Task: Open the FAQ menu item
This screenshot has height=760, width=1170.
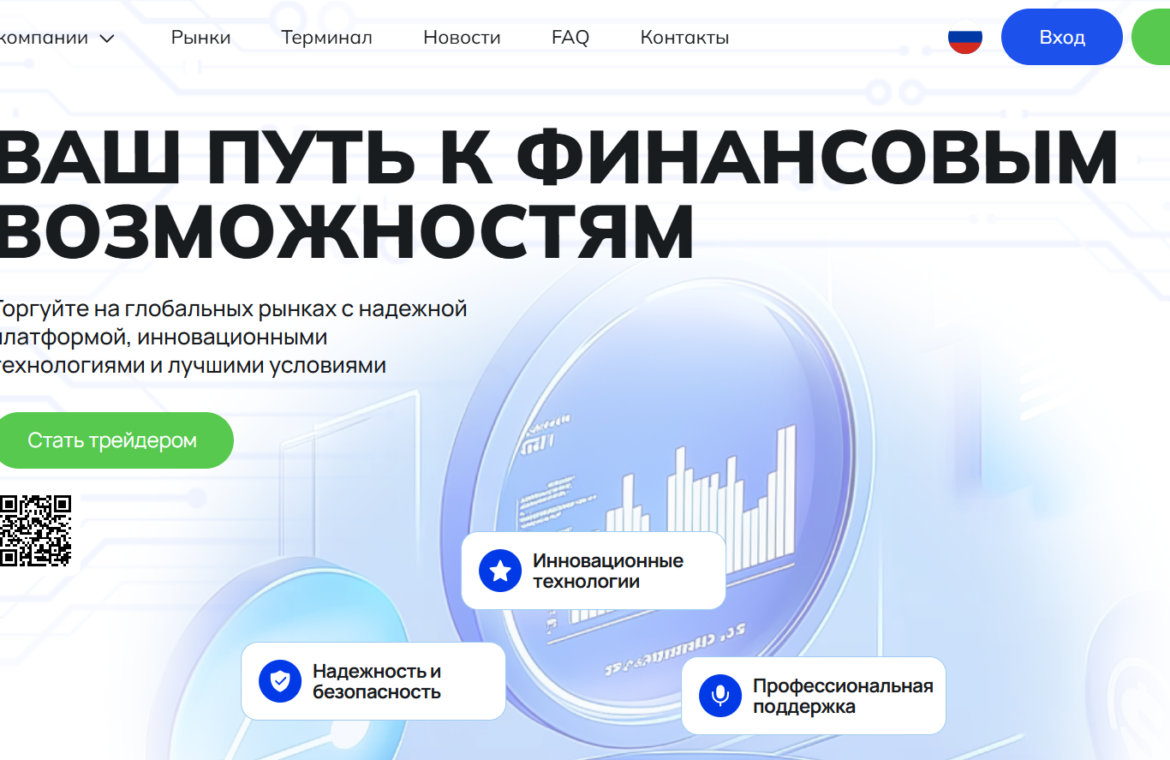Action: click(570, 37)
